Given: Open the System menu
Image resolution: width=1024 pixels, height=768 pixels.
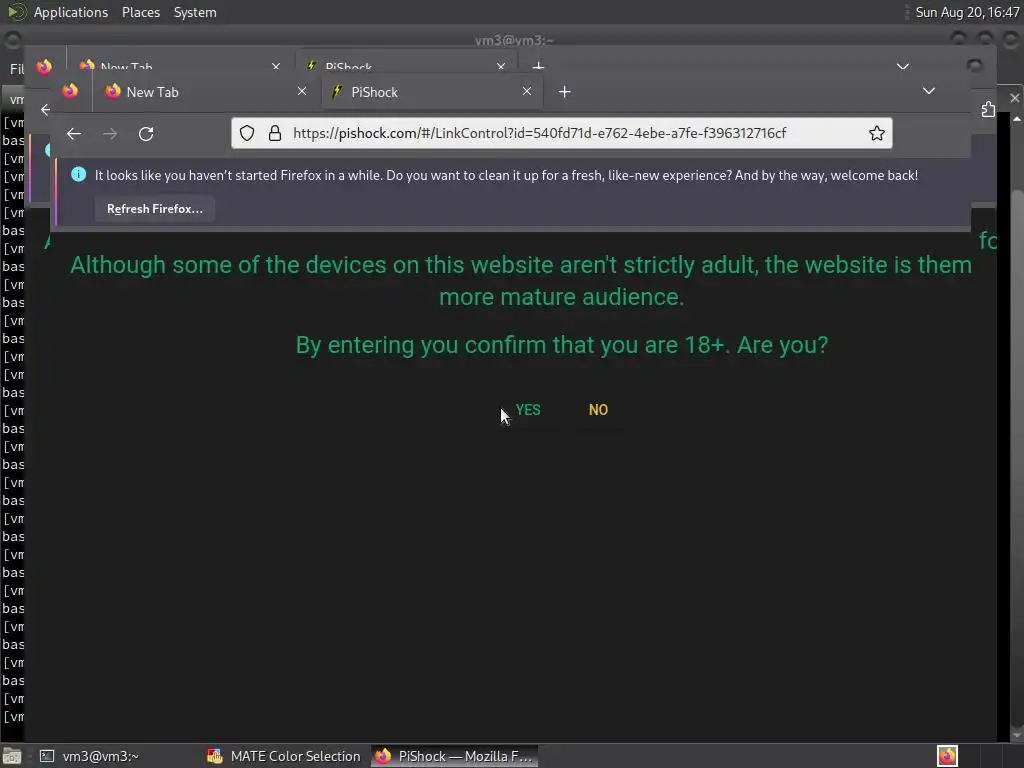Looking at the screenshot, I should point(195,12).
